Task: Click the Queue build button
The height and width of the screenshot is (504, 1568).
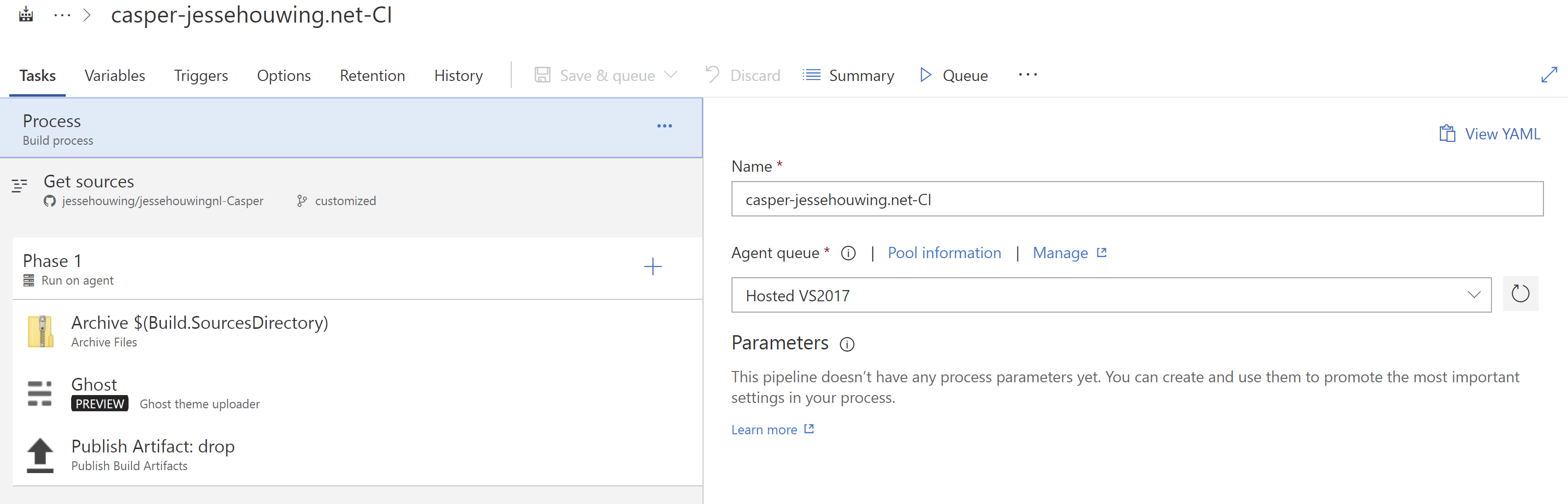Action: (x=954, y=76)
